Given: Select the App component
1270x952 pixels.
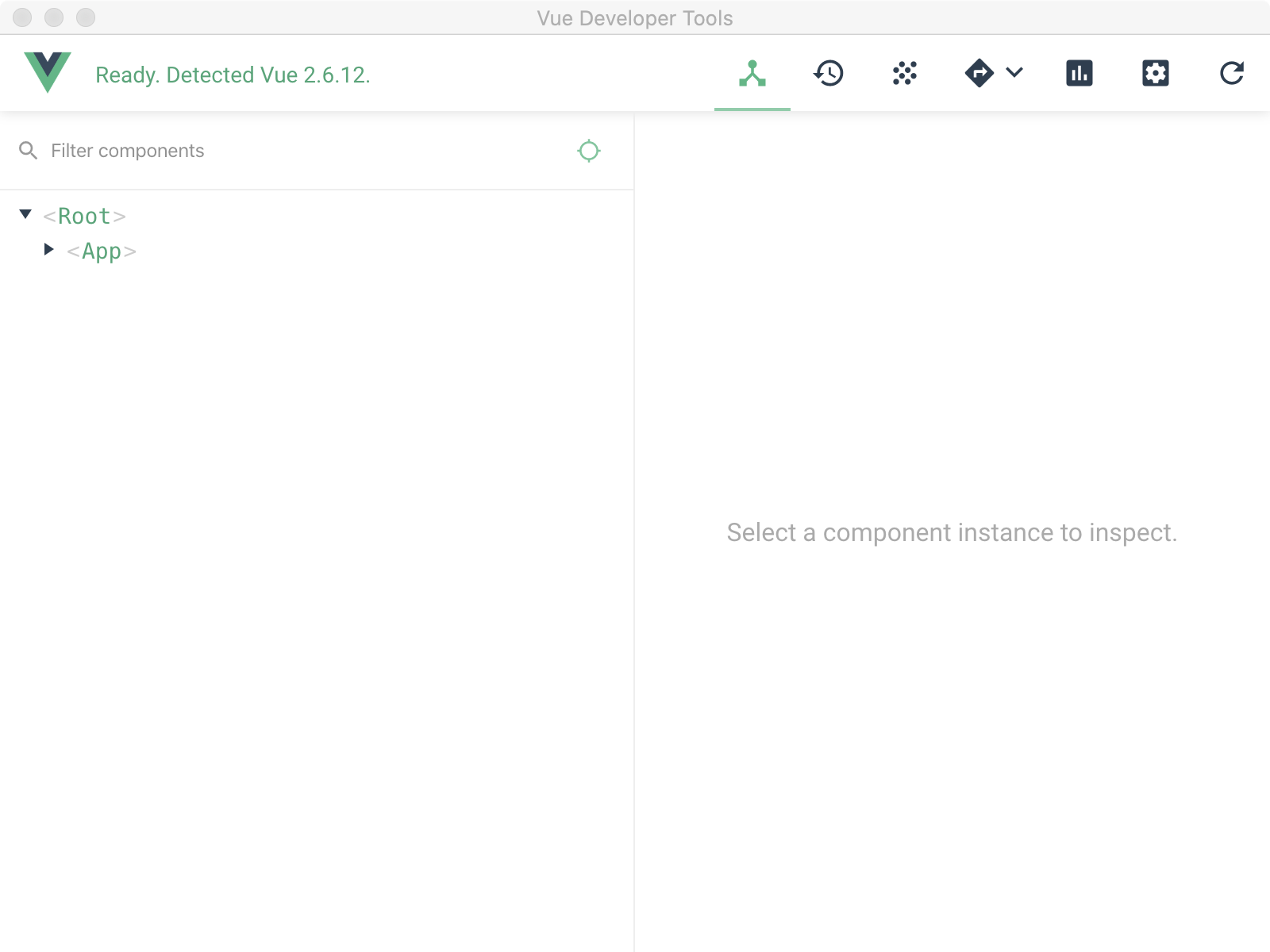Looking at the screenshot, I should click(x=102, y=251).
